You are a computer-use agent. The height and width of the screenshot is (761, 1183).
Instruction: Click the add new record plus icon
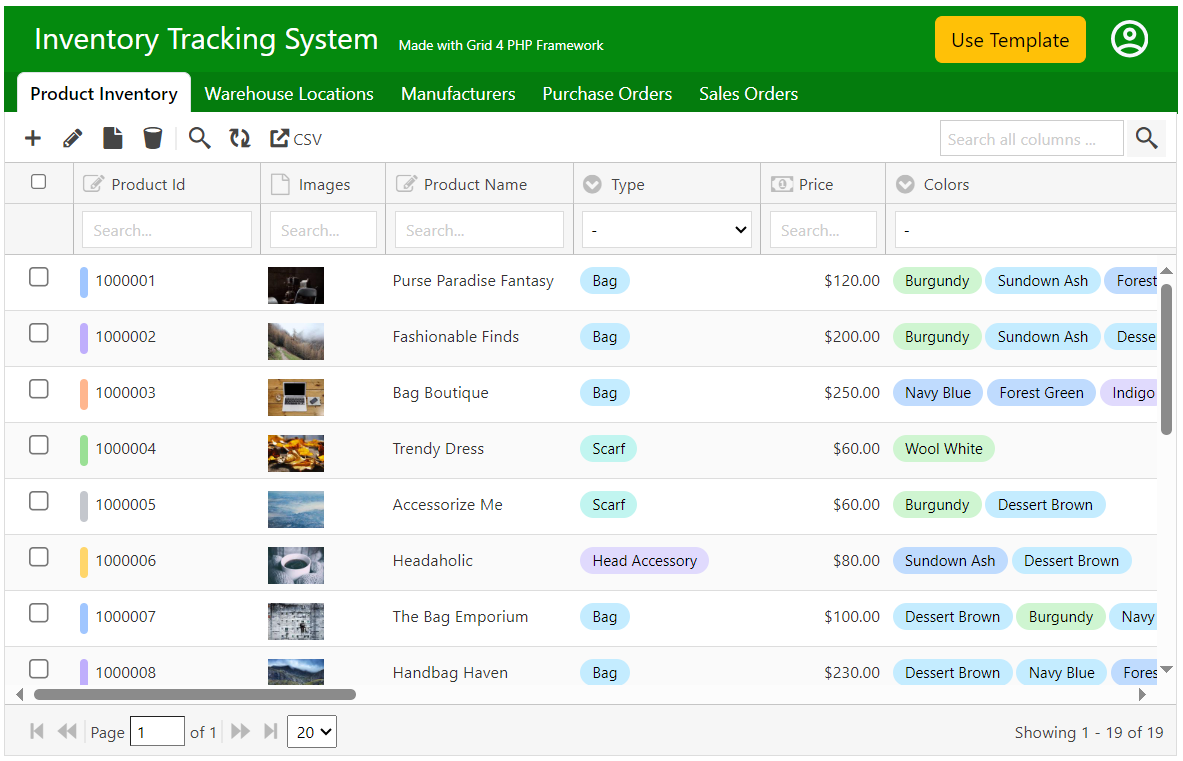tap(33, 139)
